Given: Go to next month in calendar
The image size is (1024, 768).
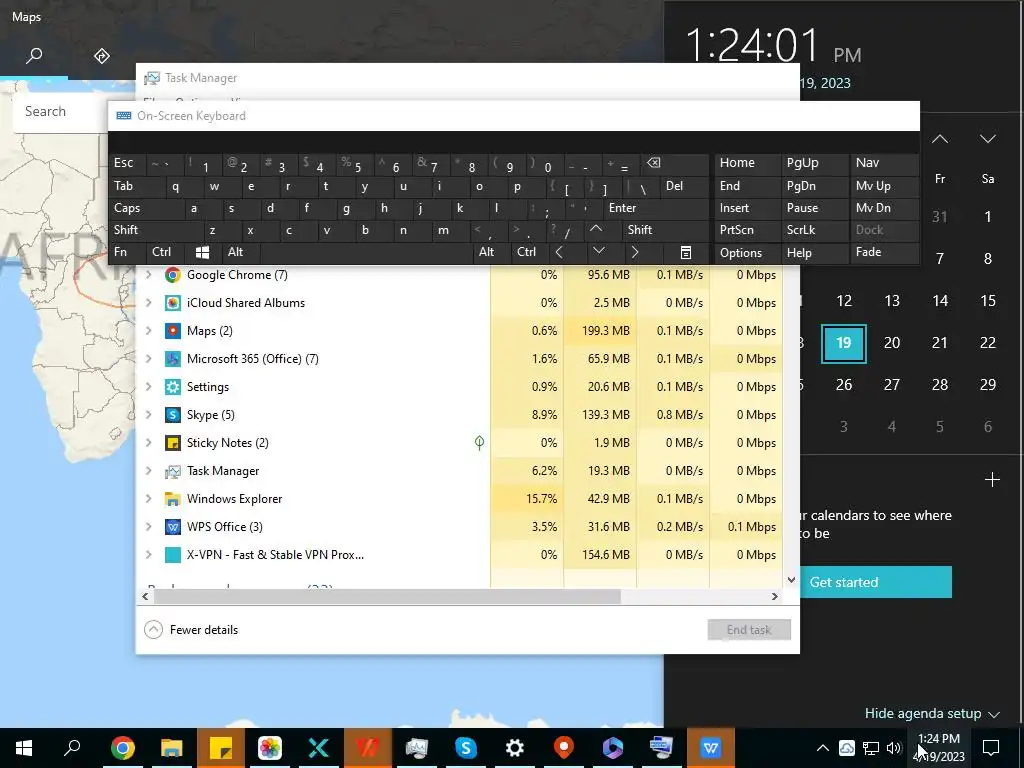Looking at the screenshot, I should tap(987, 138).
